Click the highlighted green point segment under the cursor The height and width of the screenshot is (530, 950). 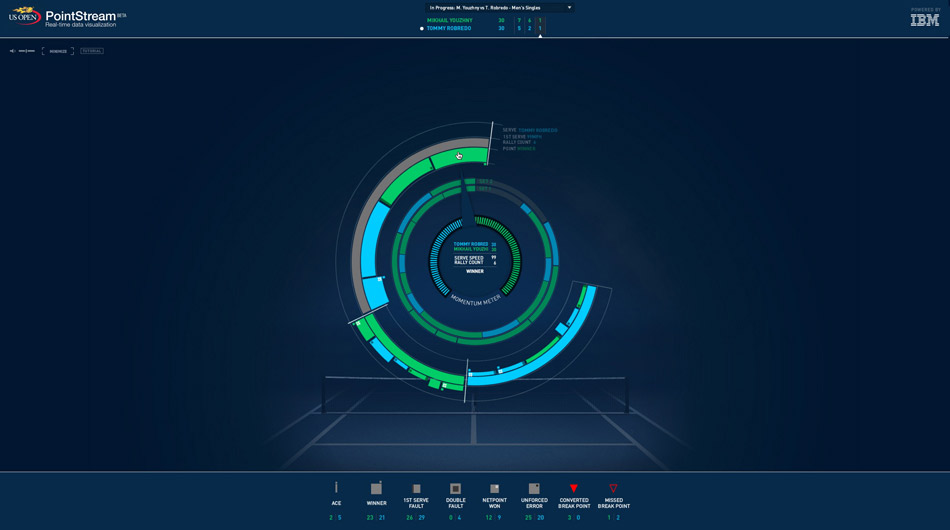coord(459,158)
